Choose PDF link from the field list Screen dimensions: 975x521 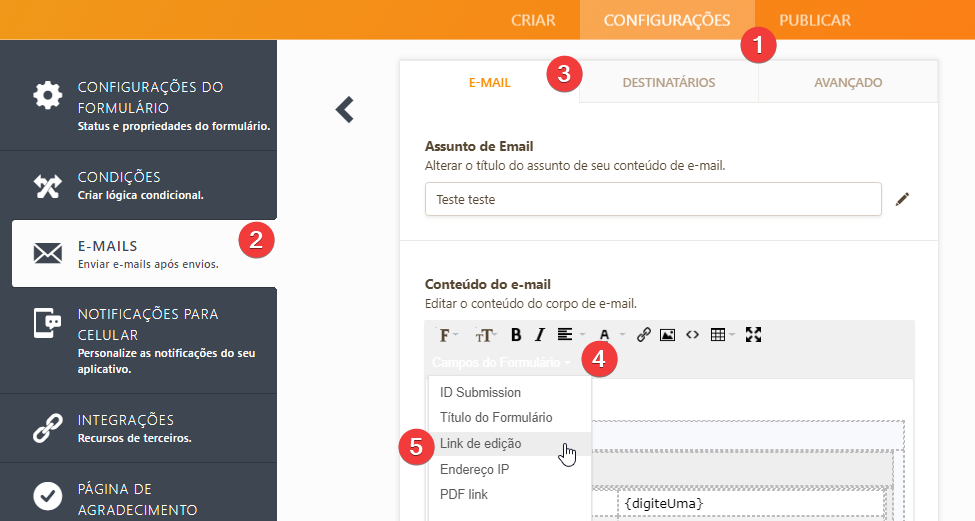464,494
